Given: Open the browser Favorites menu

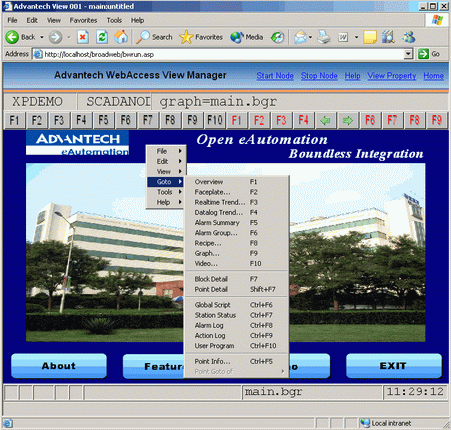Looking at the screenshot, I should pos(83,20).
